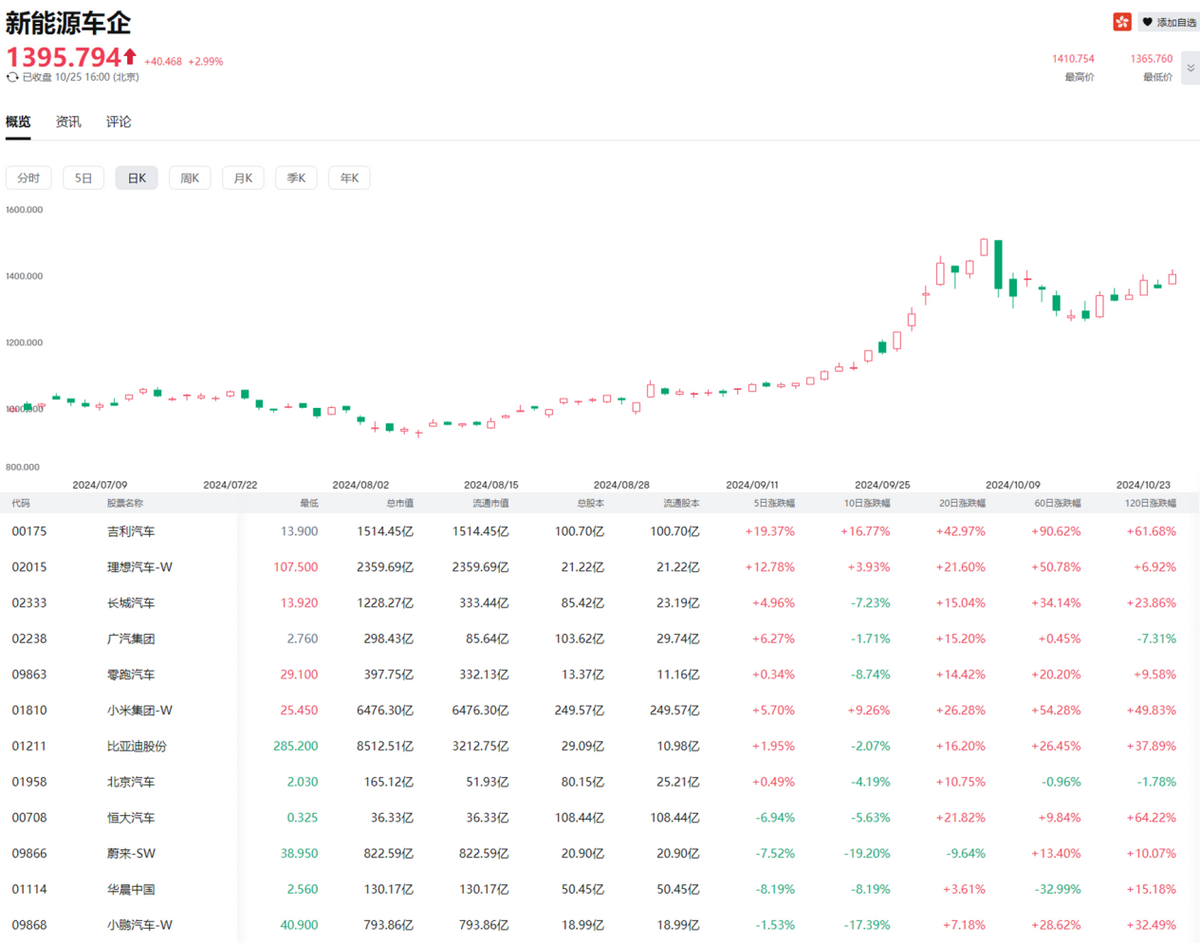Select the 周K chart period
The width and height of the screenshot is (1200, 945).
(190, 178)
